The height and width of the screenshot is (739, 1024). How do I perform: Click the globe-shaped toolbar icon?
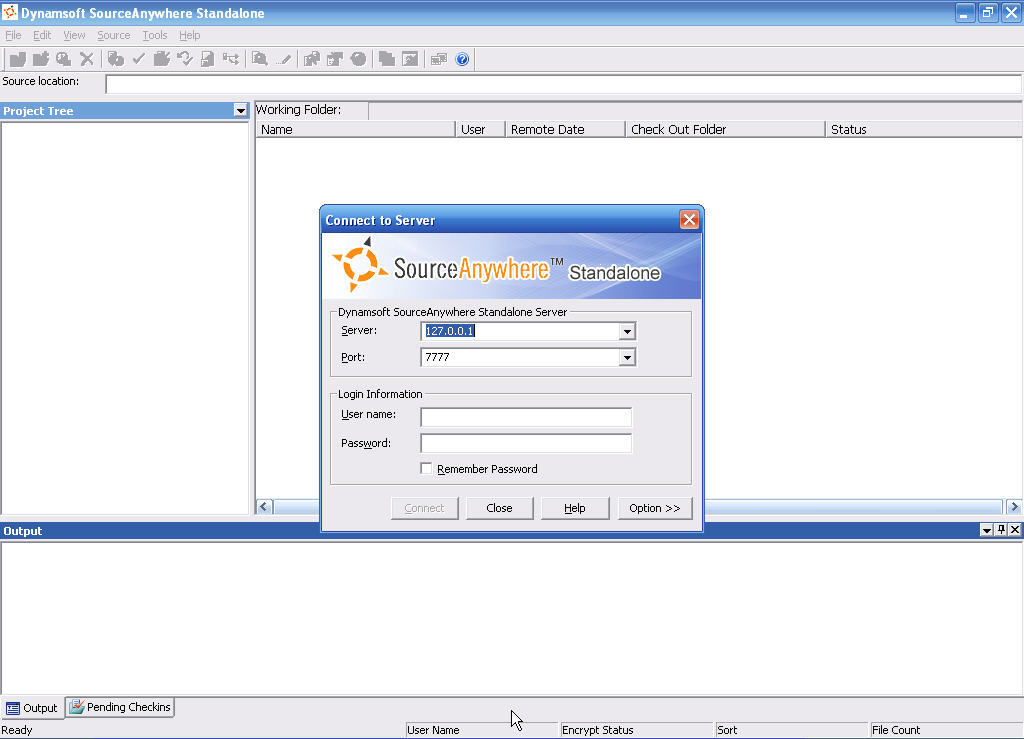point(358,59)
